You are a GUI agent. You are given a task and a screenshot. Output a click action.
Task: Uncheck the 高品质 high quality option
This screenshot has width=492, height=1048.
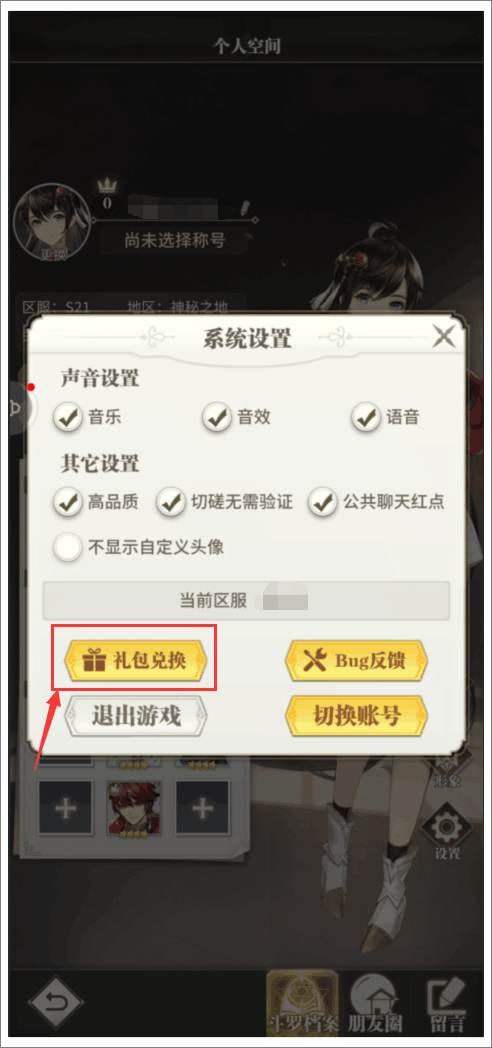68,503
